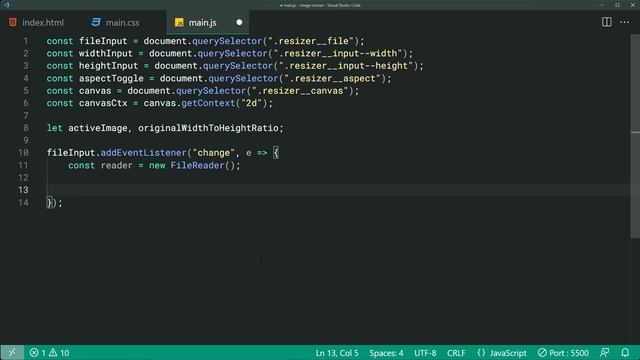Viewport: 640px width, 360px height.
Task: Change end of line sequence CRLF
Action: (456, 353)
